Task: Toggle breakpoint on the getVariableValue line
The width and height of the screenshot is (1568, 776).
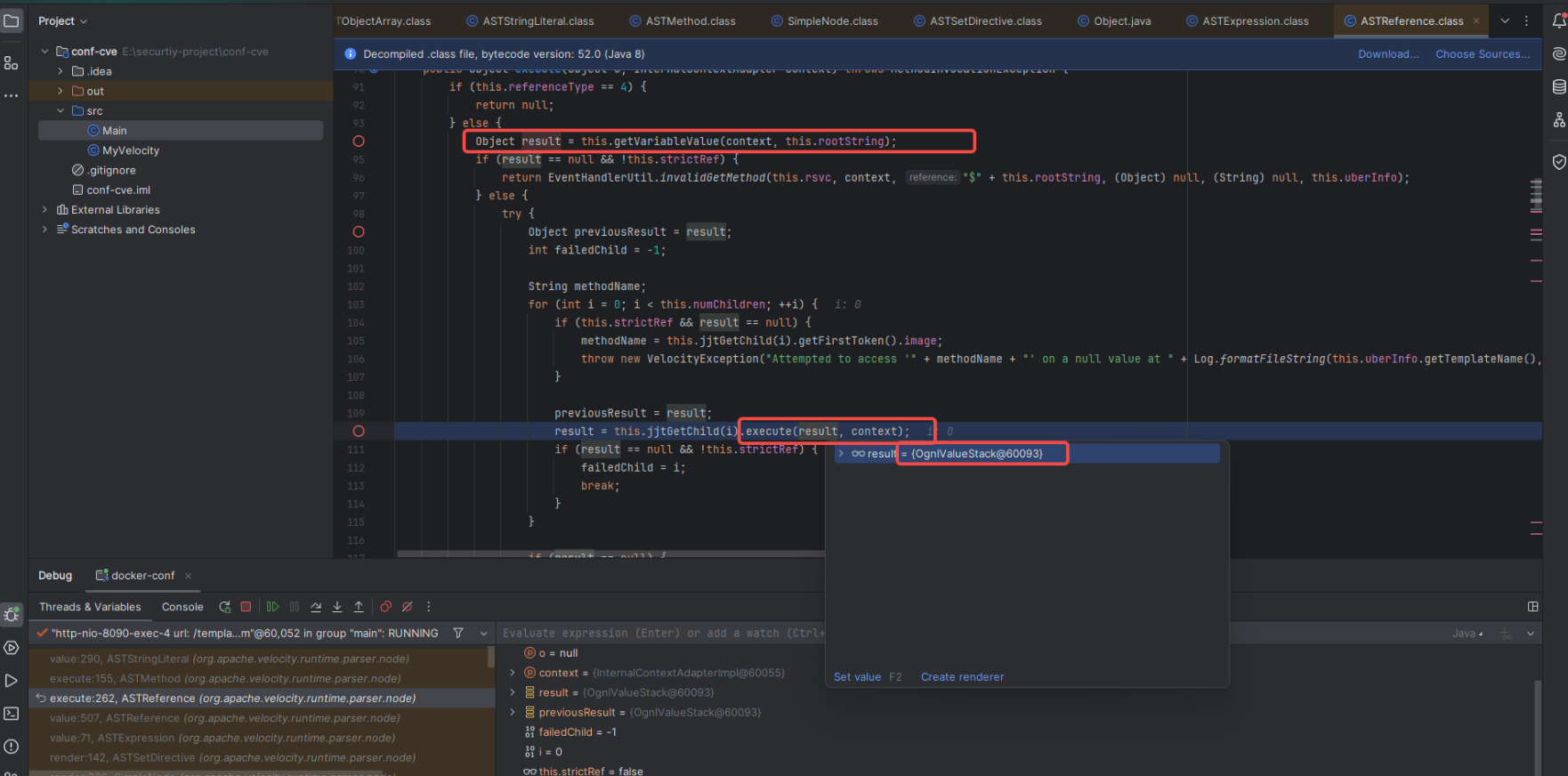Action: coord(359,141)
